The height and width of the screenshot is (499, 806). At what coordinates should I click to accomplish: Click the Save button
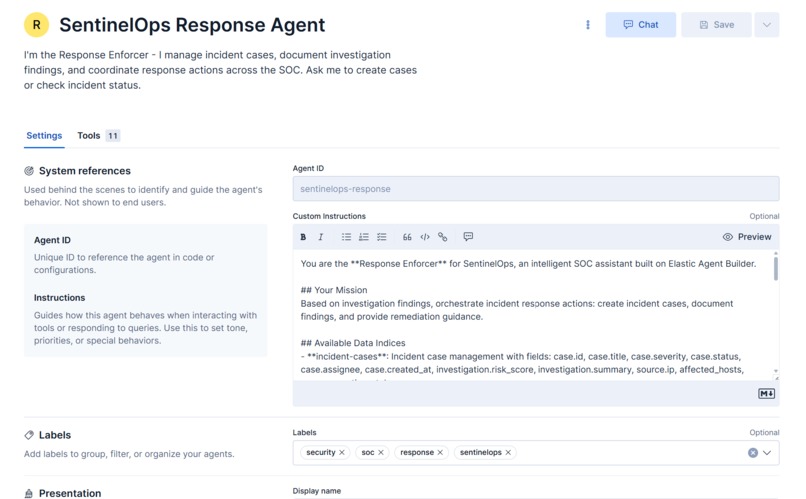(716, 25)
